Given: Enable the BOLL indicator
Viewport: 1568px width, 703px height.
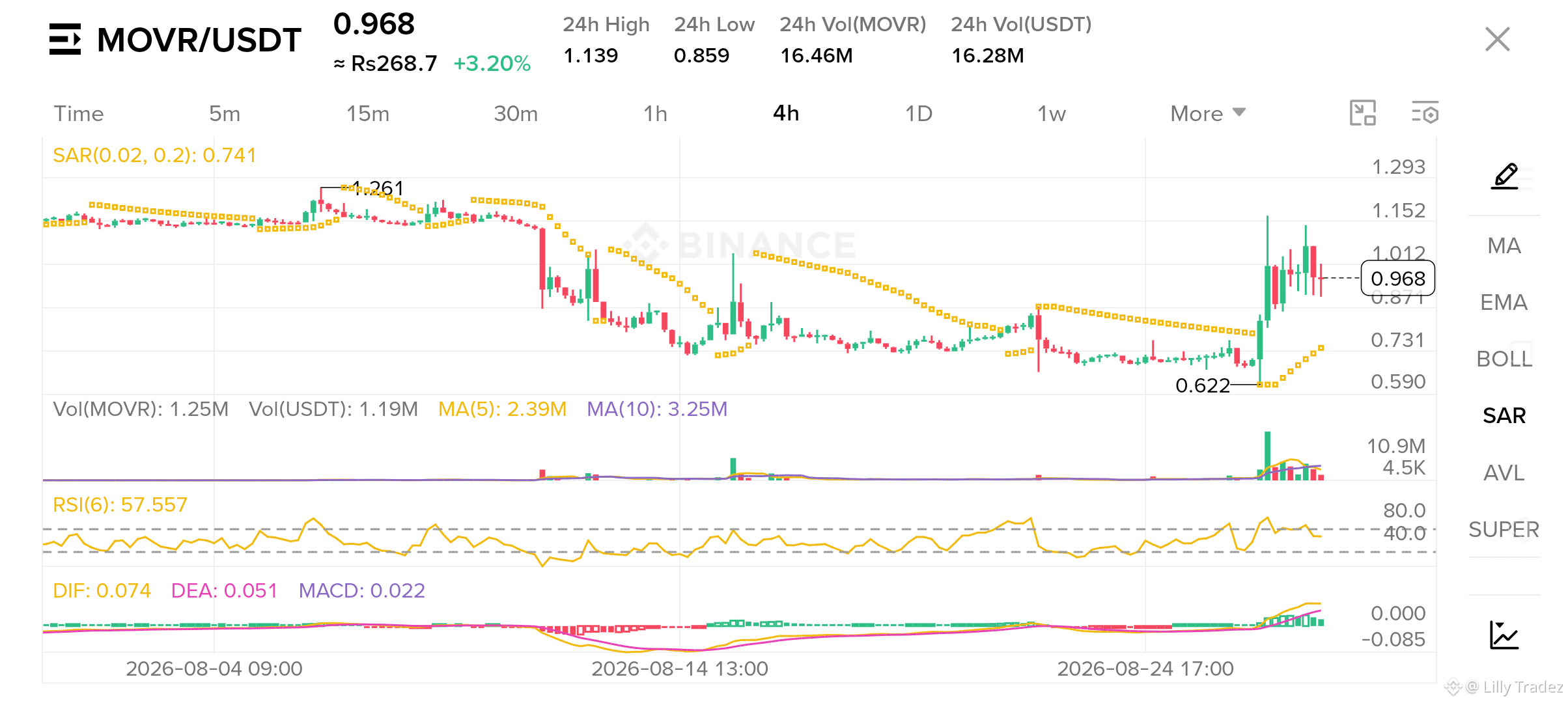Looking at the screenshot, I should [1504, 359].
